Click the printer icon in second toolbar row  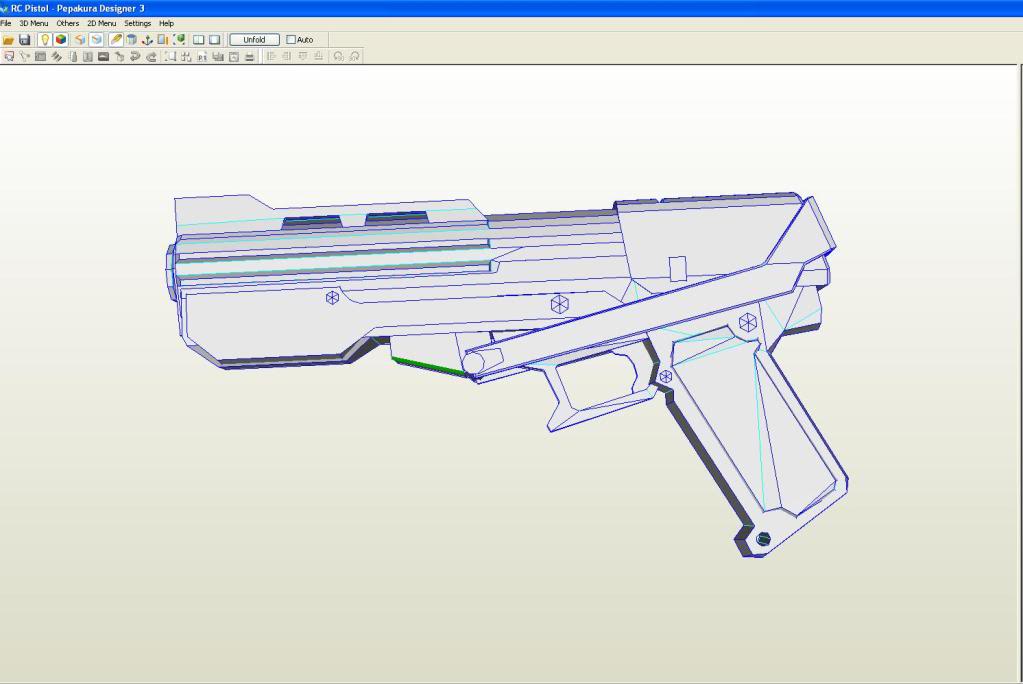click(249, 57)
